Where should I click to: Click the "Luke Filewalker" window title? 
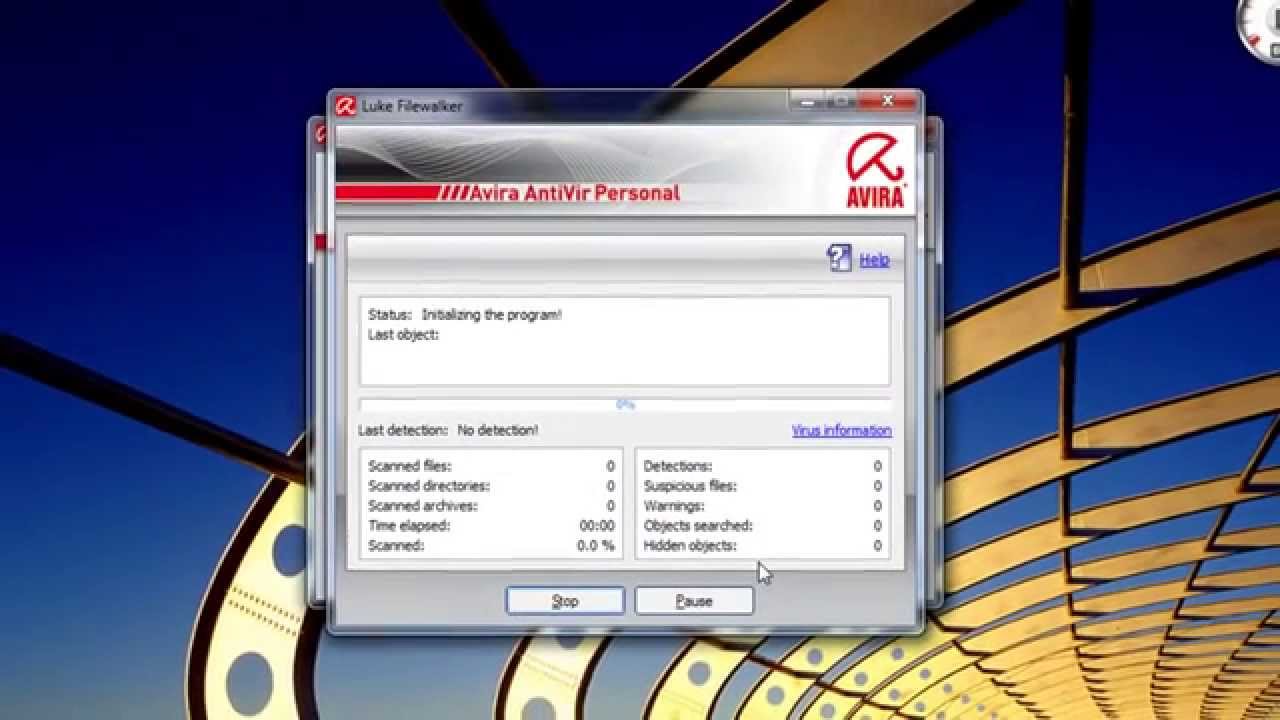pyautogui.click(x=412, y=106)
